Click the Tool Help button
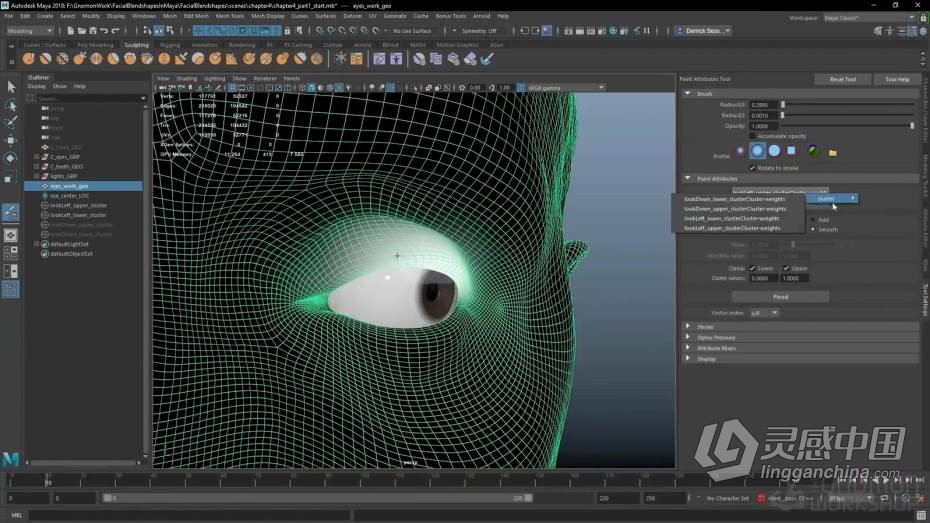This screenshot has height=523, width=930. [897, 79]
